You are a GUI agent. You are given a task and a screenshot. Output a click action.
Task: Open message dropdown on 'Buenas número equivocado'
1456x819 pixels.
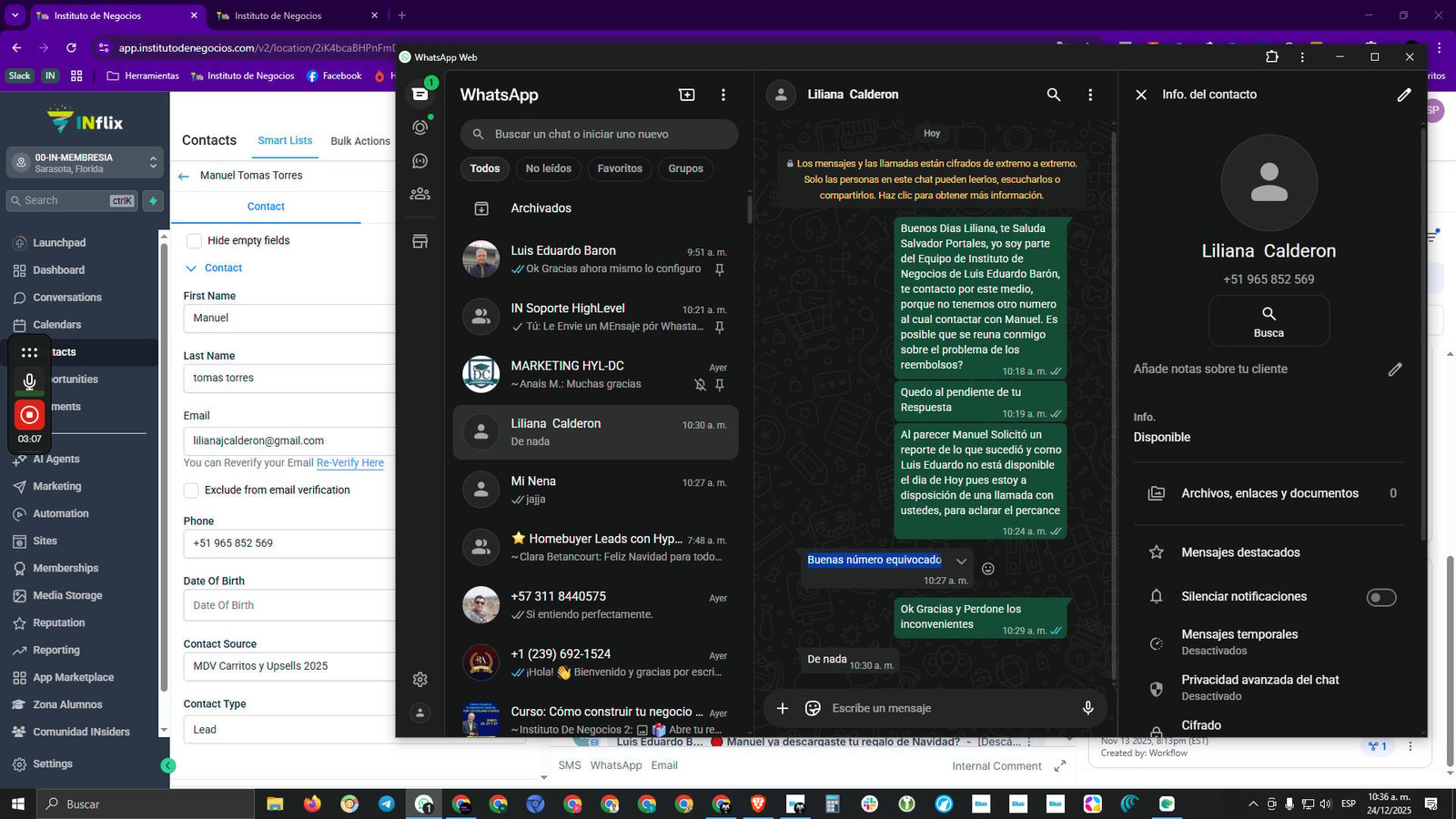[961, 561]
